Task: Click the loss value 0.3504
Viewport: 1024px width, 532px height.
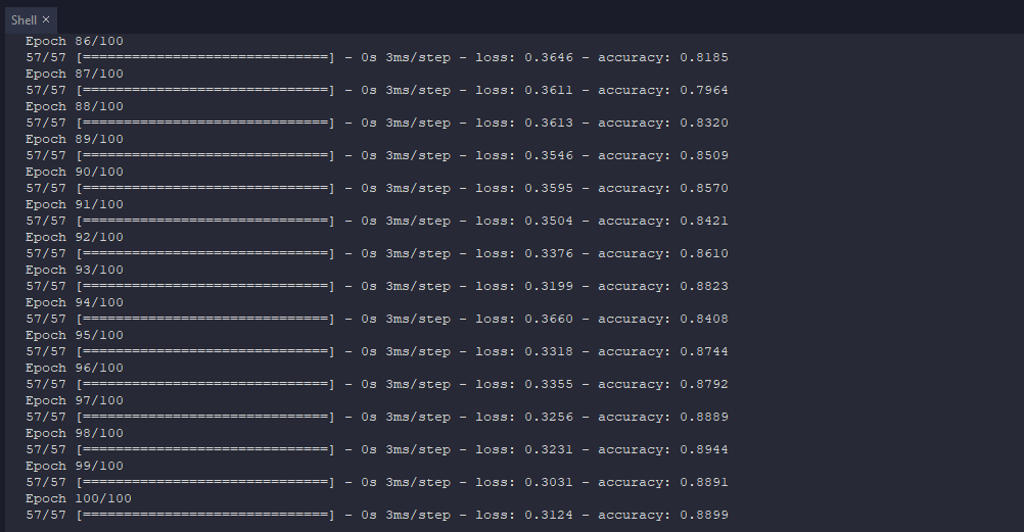Action: (x=549, y=221)
